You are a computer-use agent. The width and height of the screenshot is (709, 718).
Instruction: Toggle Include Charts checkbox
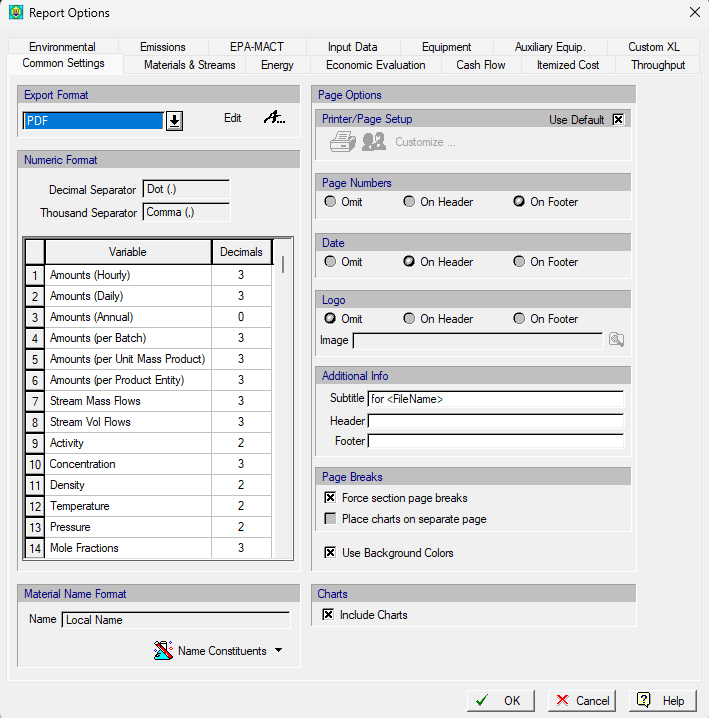[328, 615]
